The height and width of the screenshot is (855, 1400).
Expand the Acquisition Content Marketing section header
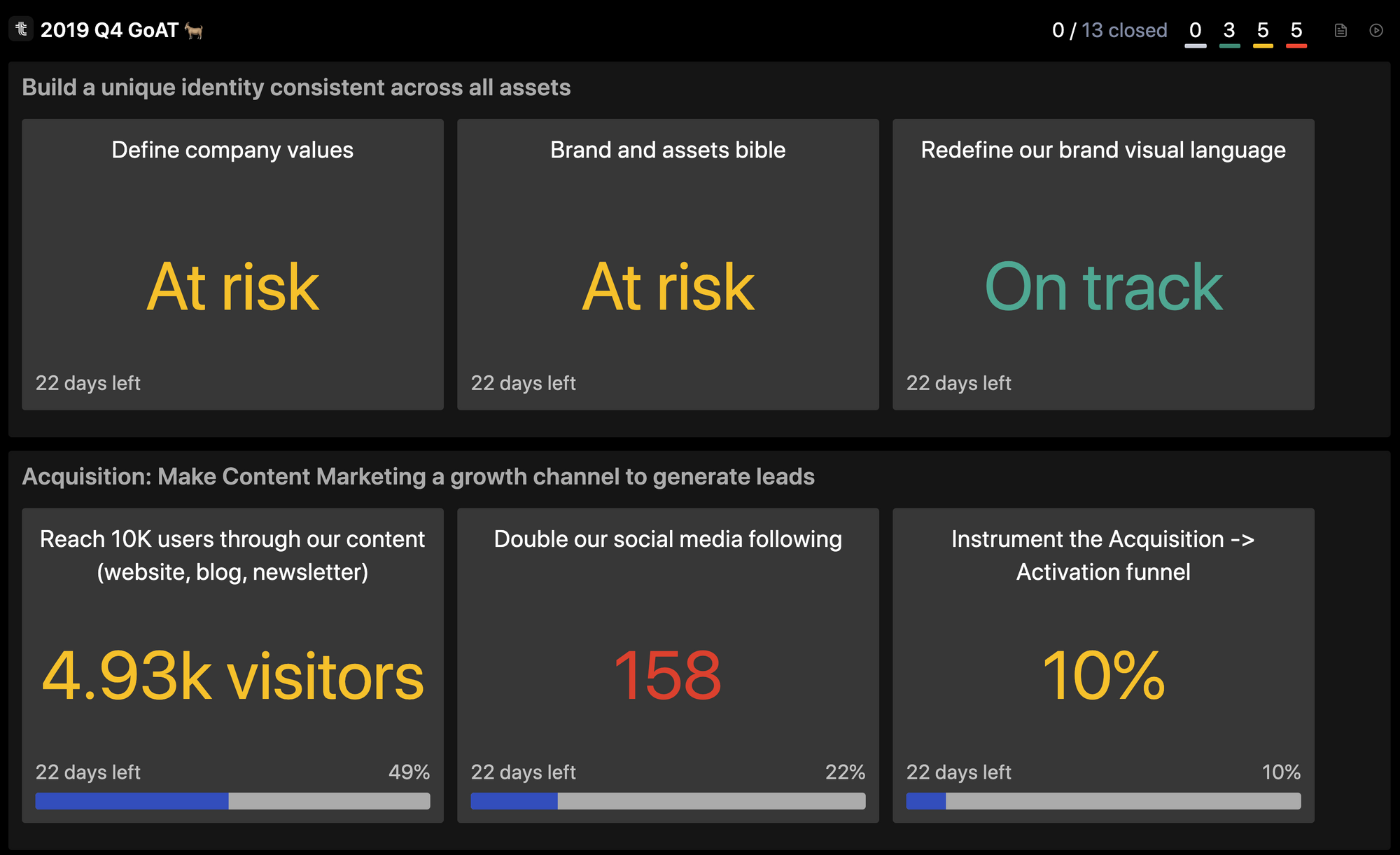[418, 477]
